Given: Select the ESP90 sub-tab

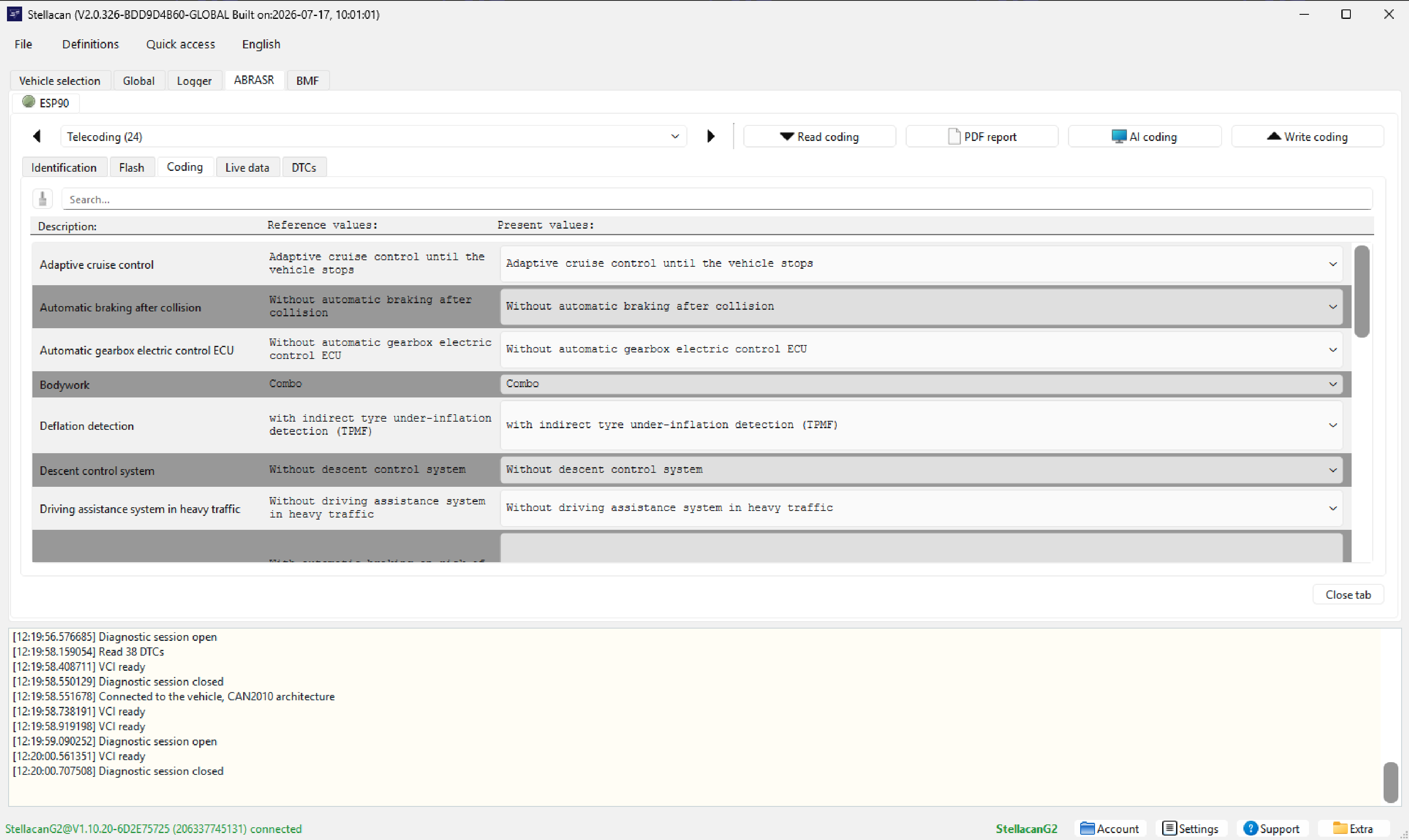Looking at the screenshot, I should pos(46,102).
